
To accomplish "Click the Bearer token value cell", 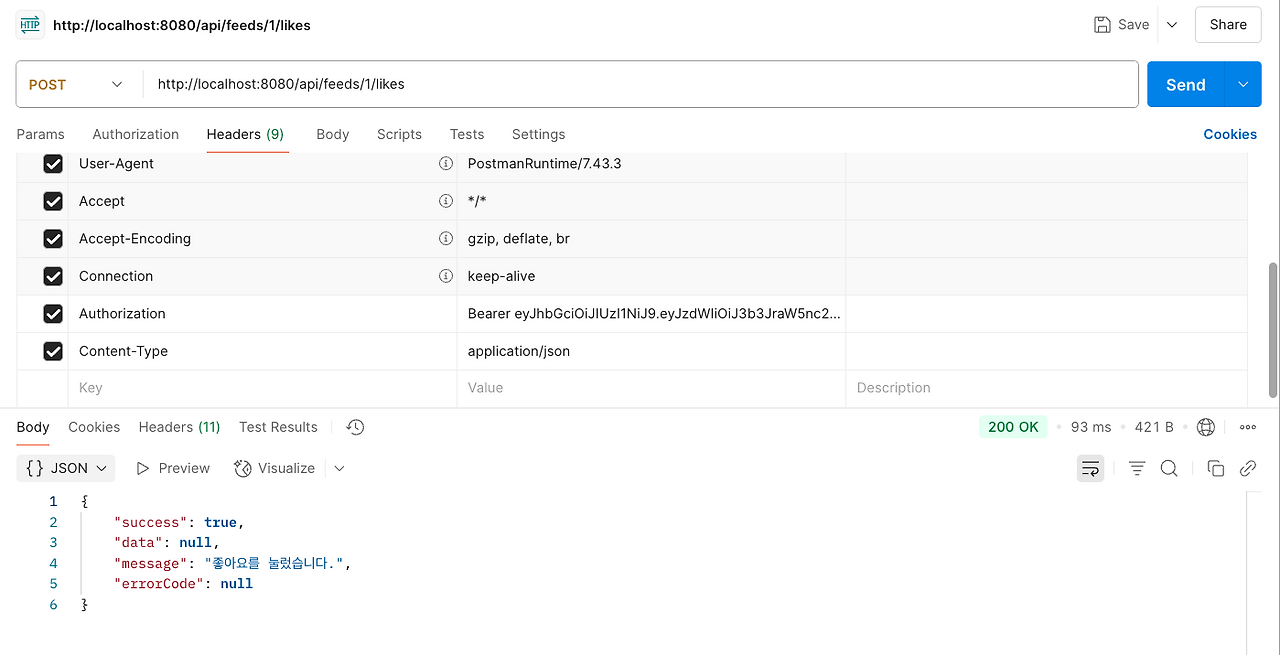I will [x=651, y=313].
